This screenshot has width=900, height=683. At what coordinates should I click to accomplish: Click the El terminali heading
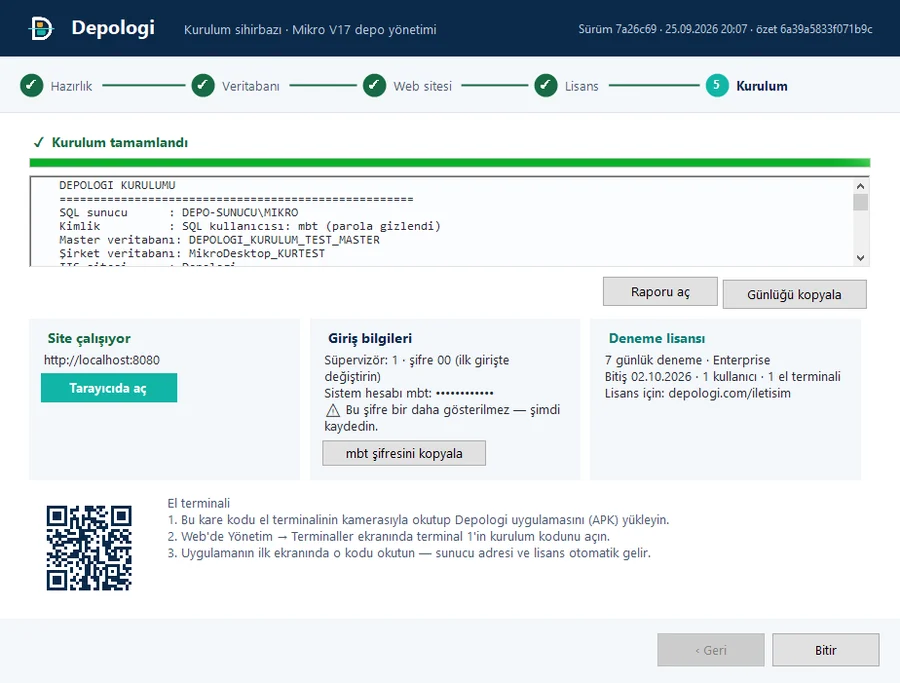click(199, 503)
